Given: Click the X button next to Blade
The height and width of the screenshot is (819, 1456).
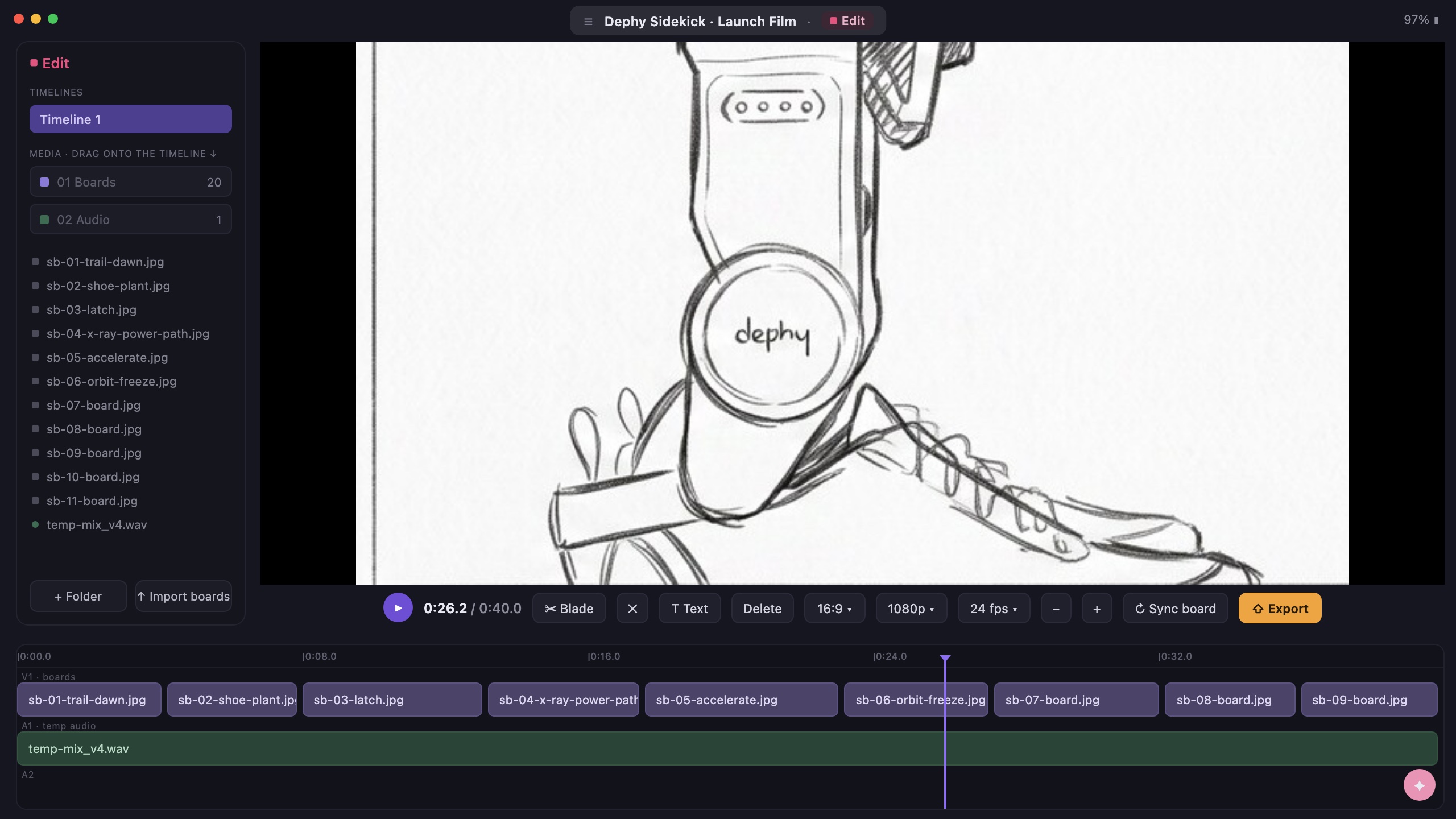Looking at the screenshot, I should 632,609.
